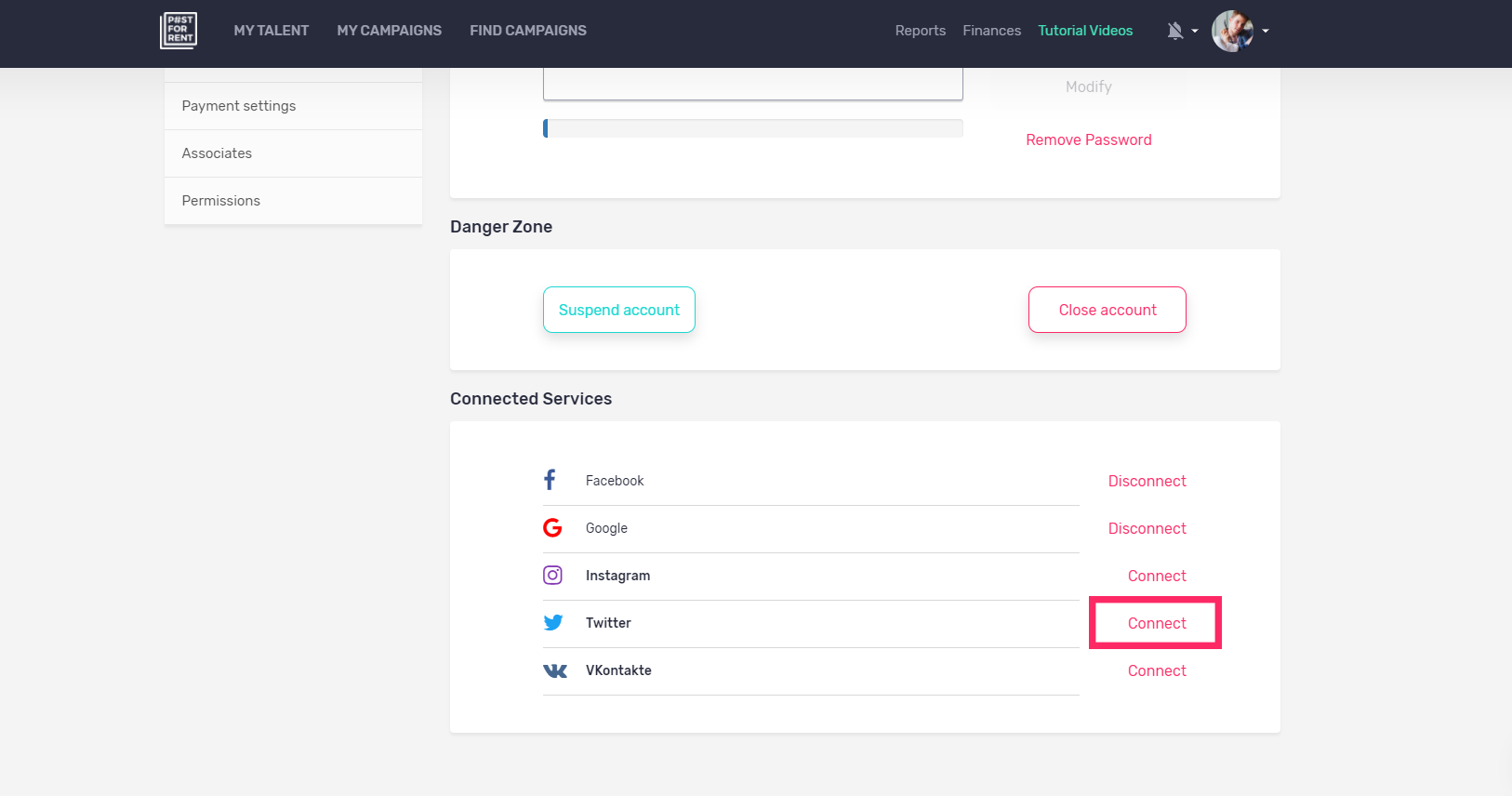Open the Reports page

[x=921, y=31]
